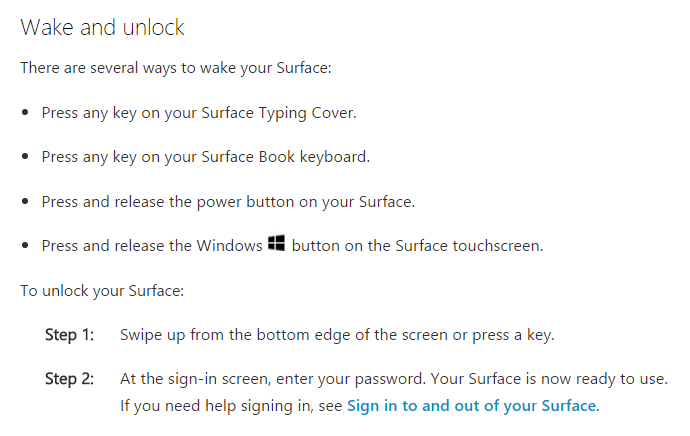The image size is (690, 436).
Task: Click the 'Press any key on your Surface Book keyboard' text
Action: [206, 157]
